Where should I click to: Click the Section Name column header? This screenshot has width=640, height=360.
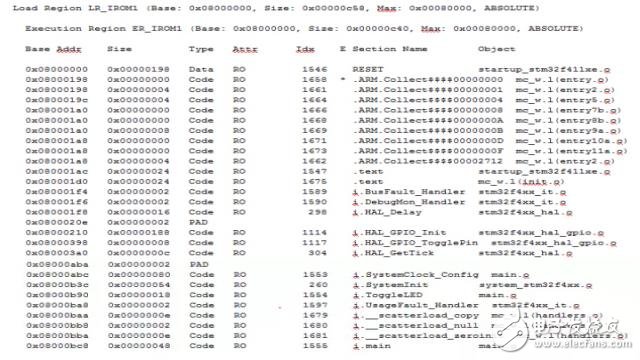(x=390, y=49)
